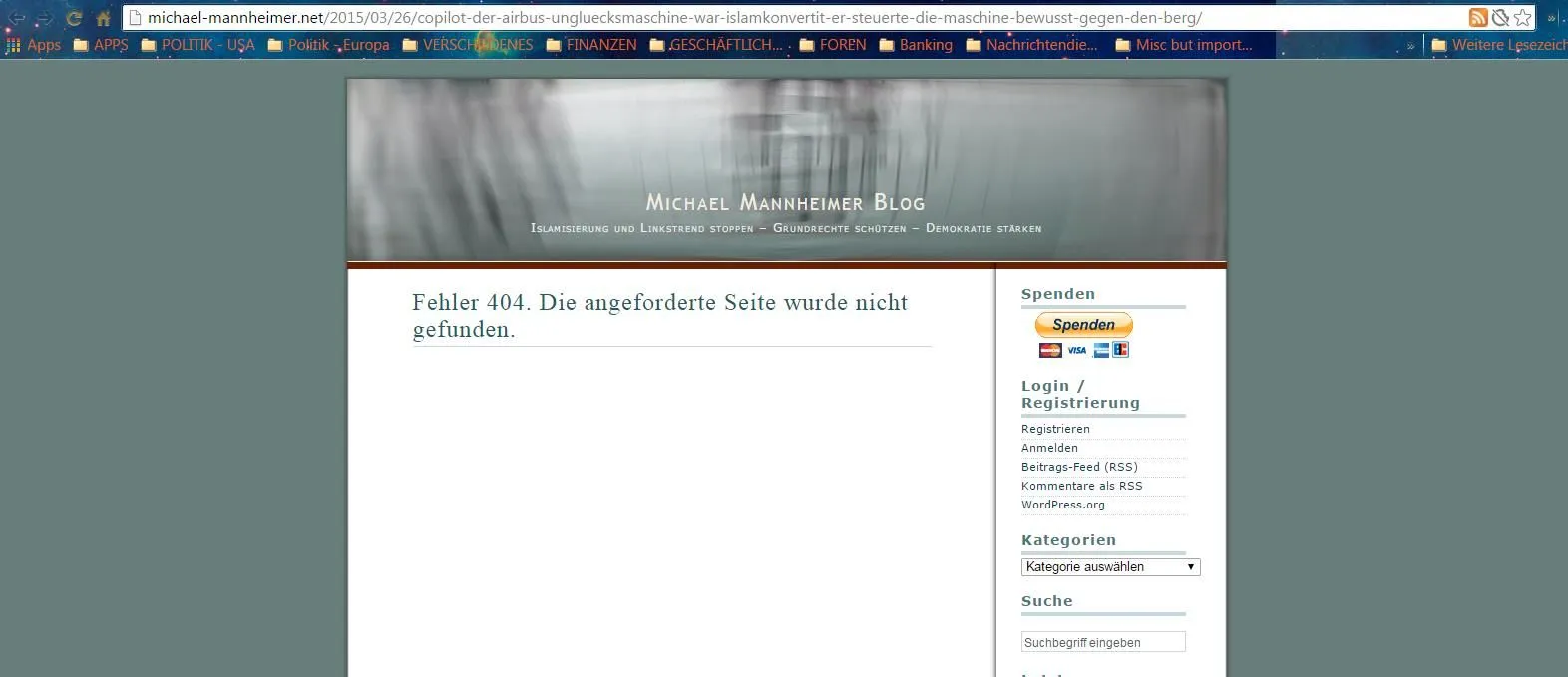1568x677 pixels.
Task: Show hidden bookmarks via the bookmarks-bar chevron
Action: [1410, 46]
